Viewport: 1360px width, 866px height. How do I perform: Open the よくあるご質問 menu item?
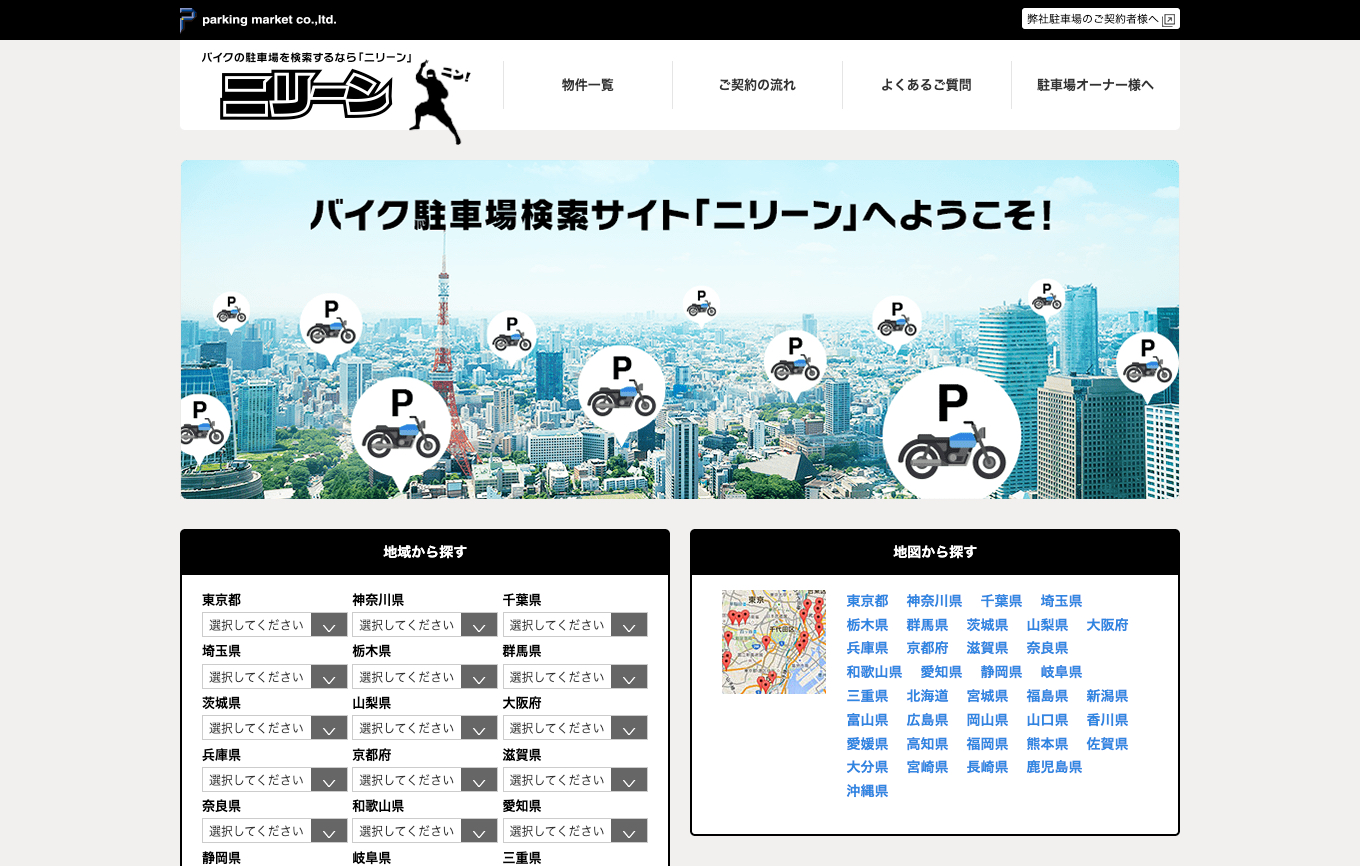pos(926,85)
